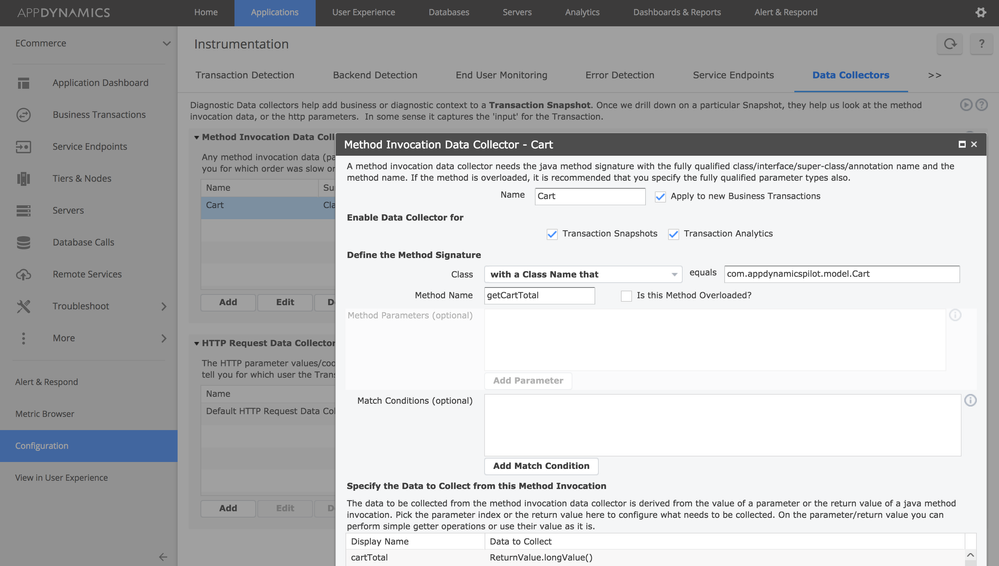Switch to Error Detection tab
Image resolution: width=999 pixels, height=566 pixels.
pyautogui.click(x=620, y=75)
